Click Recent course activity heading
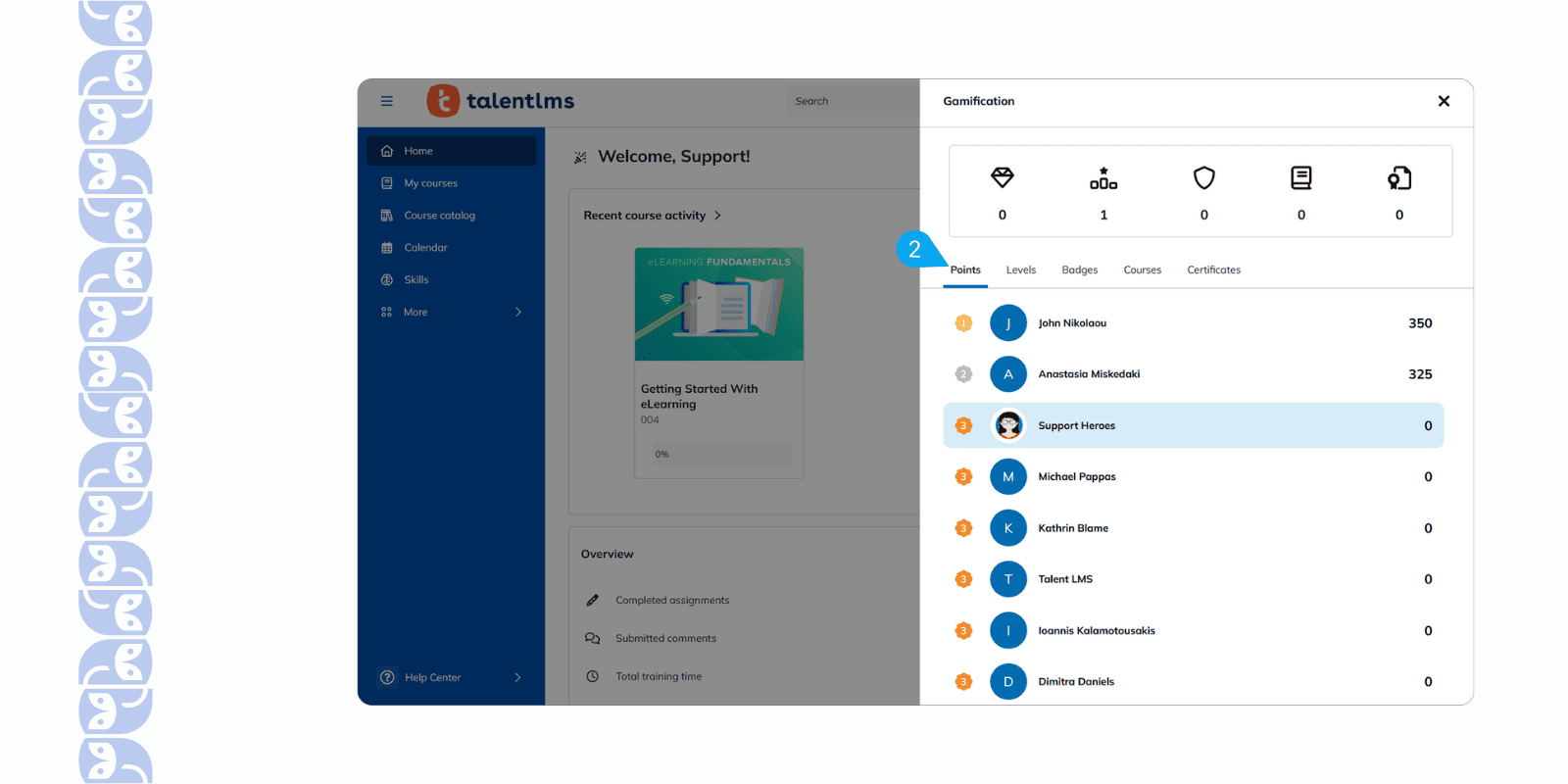1568x784 pixels. pyautogui.click(x=645, y=216)
